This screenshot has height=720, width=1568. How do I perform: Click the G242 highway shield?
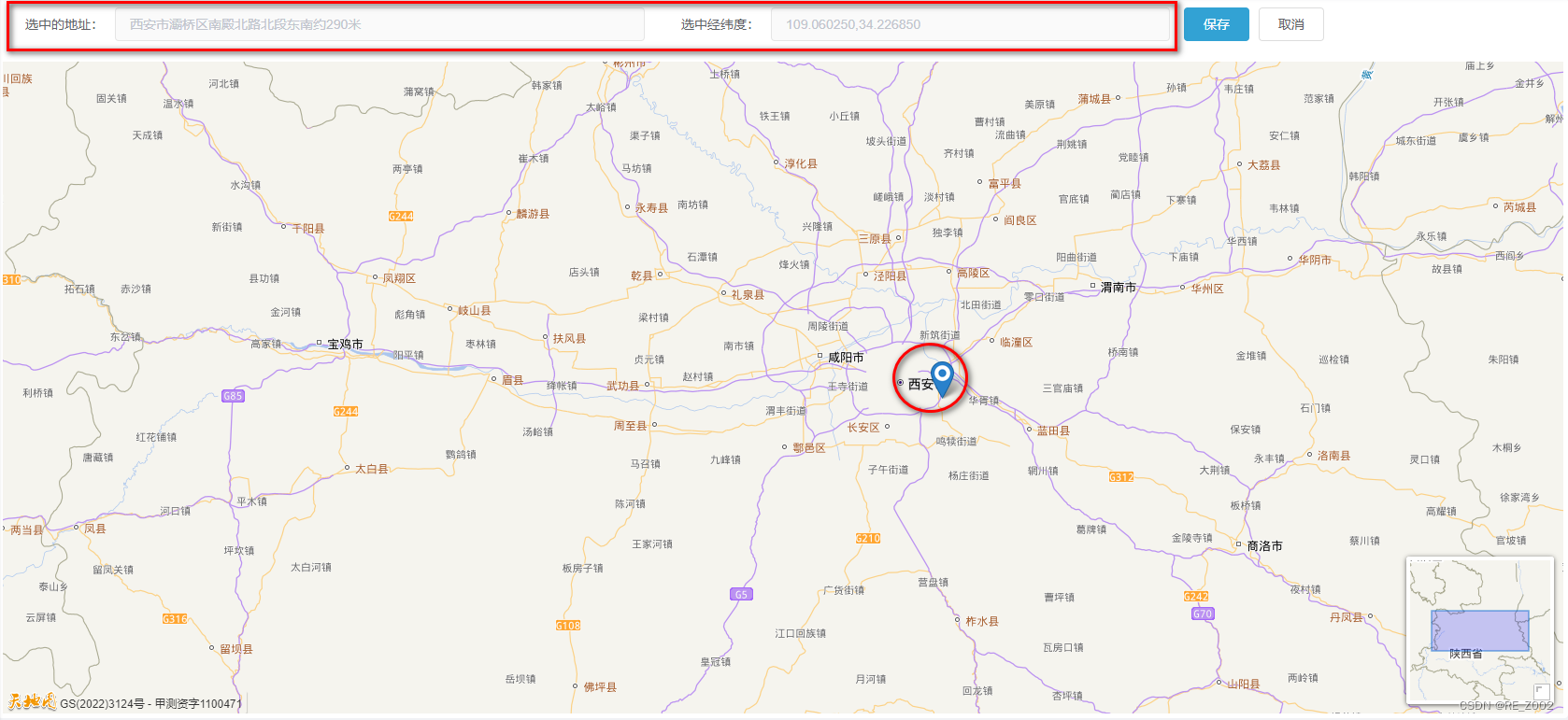point(1196,597)
